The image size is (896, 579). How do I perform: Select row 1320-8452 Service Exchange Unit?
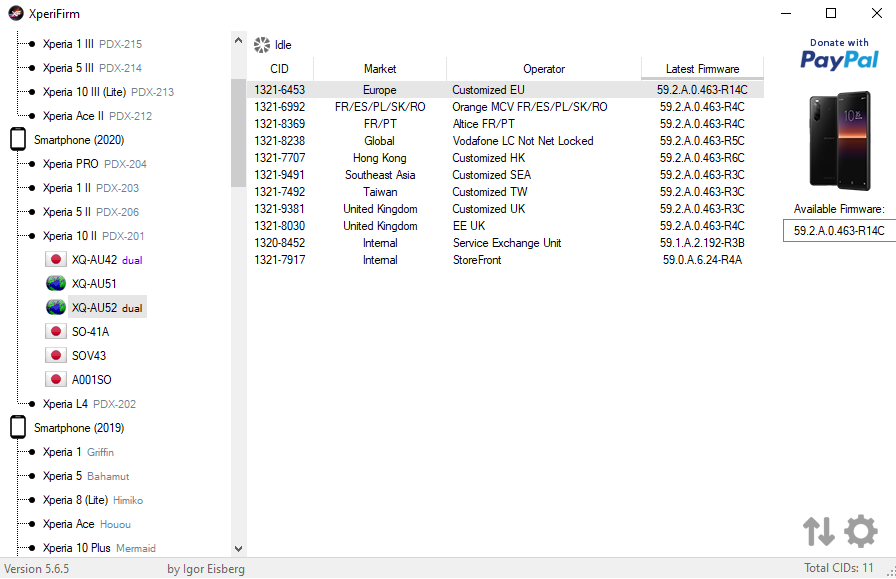(505, 243)
